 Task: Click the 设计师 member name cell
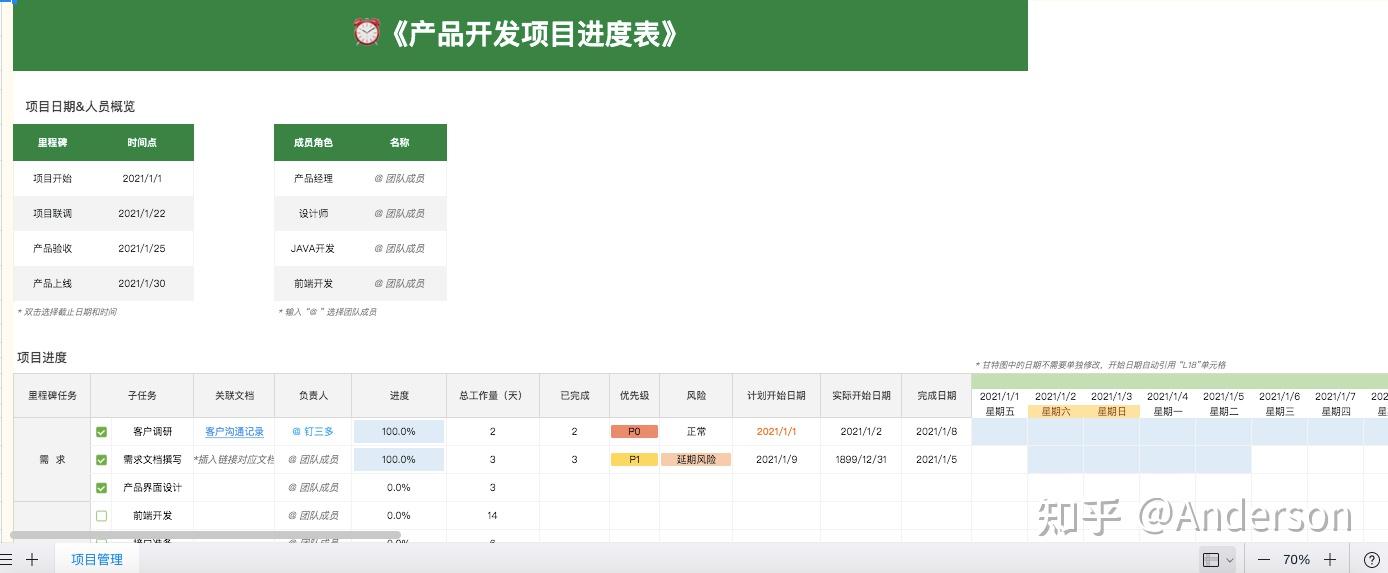pos(399,214)
